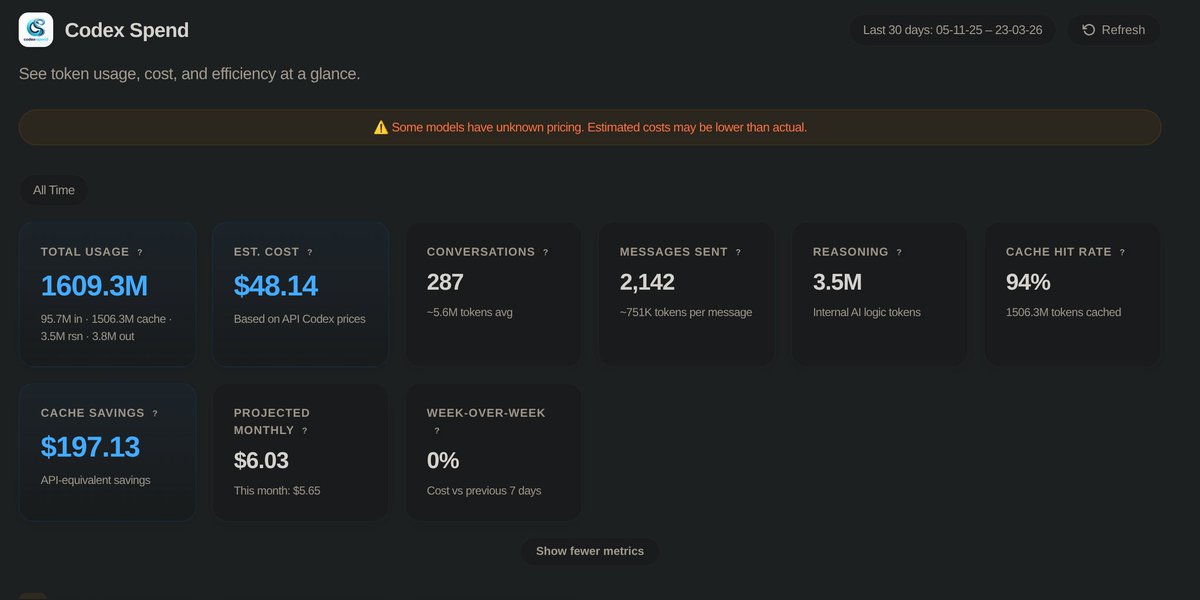Image resolution: width=1200 pixels, height=600 pixels.
Task: Click the unknown pricing warning text
Action: [x=599, y=127]
